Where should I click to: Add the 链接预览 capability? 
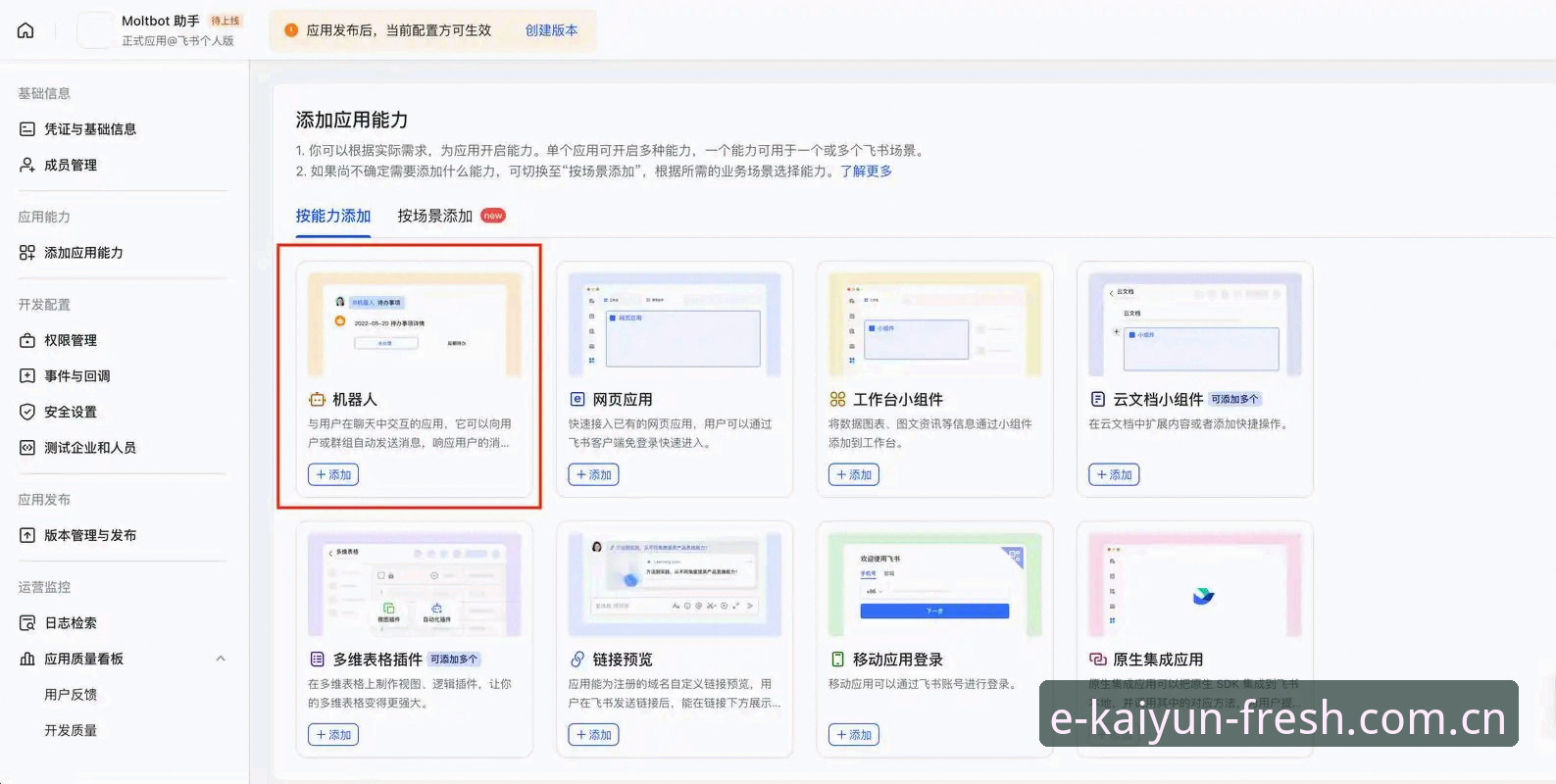tap(593, 734)
